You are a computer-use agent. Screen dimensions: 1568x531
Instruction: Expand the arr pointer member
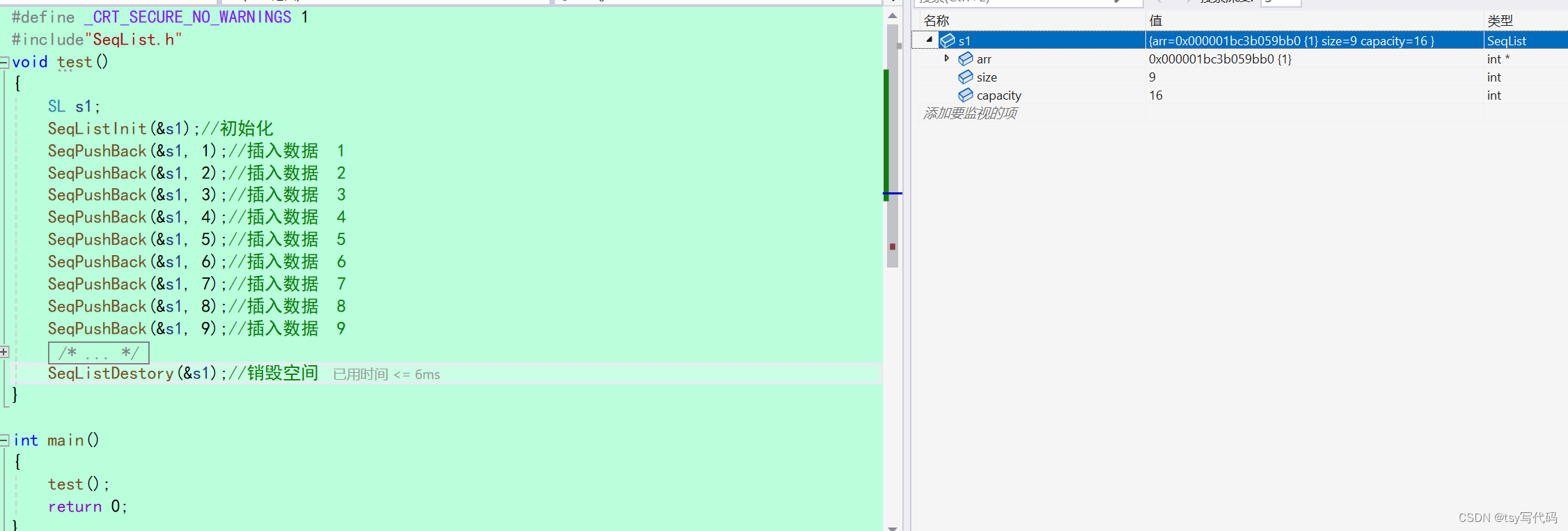(x=946, y=59)
